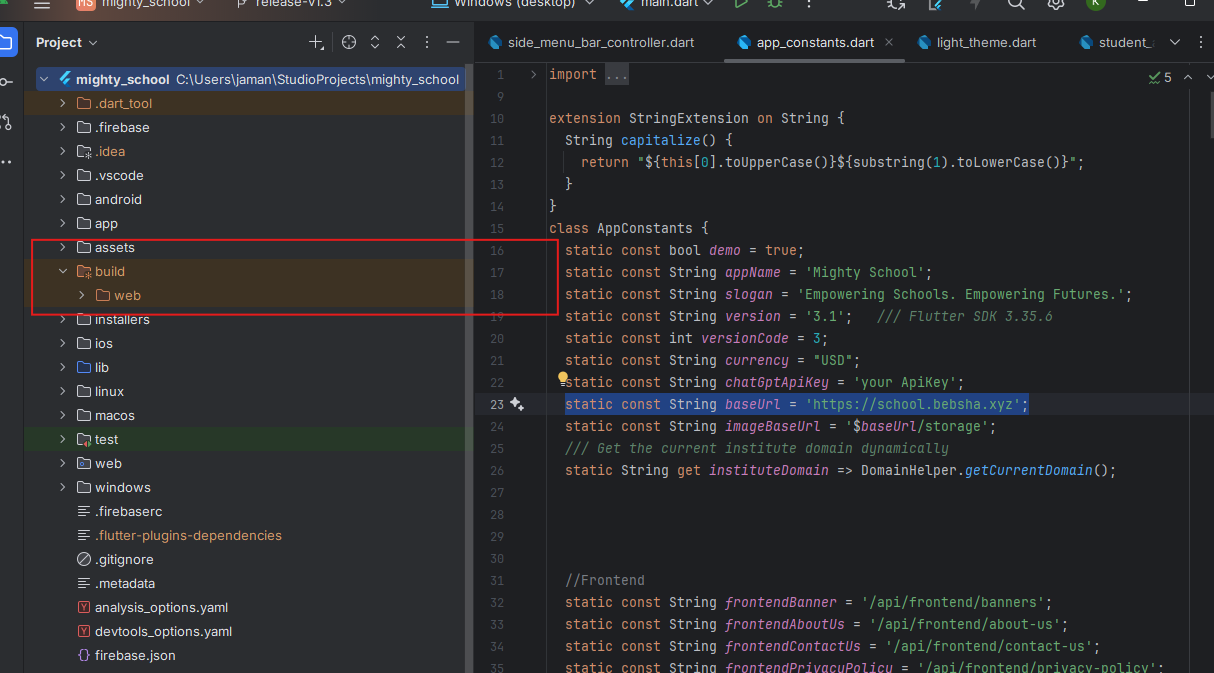Click the lightbulb on line 22

pyautogui.click(x=563, y=380)
